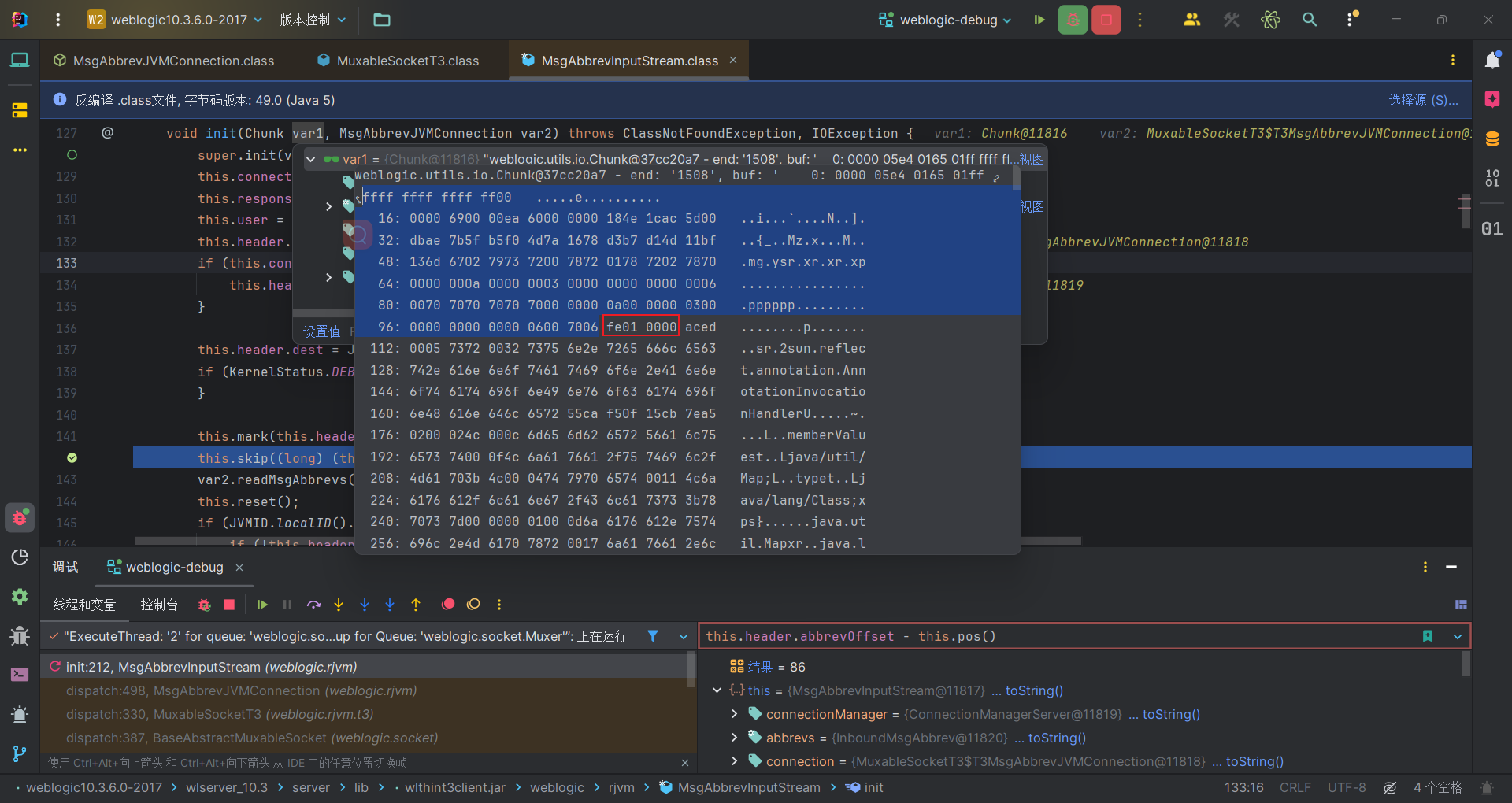
Task: Stop debugger red square in toolbar
Action: pos(229,605)
